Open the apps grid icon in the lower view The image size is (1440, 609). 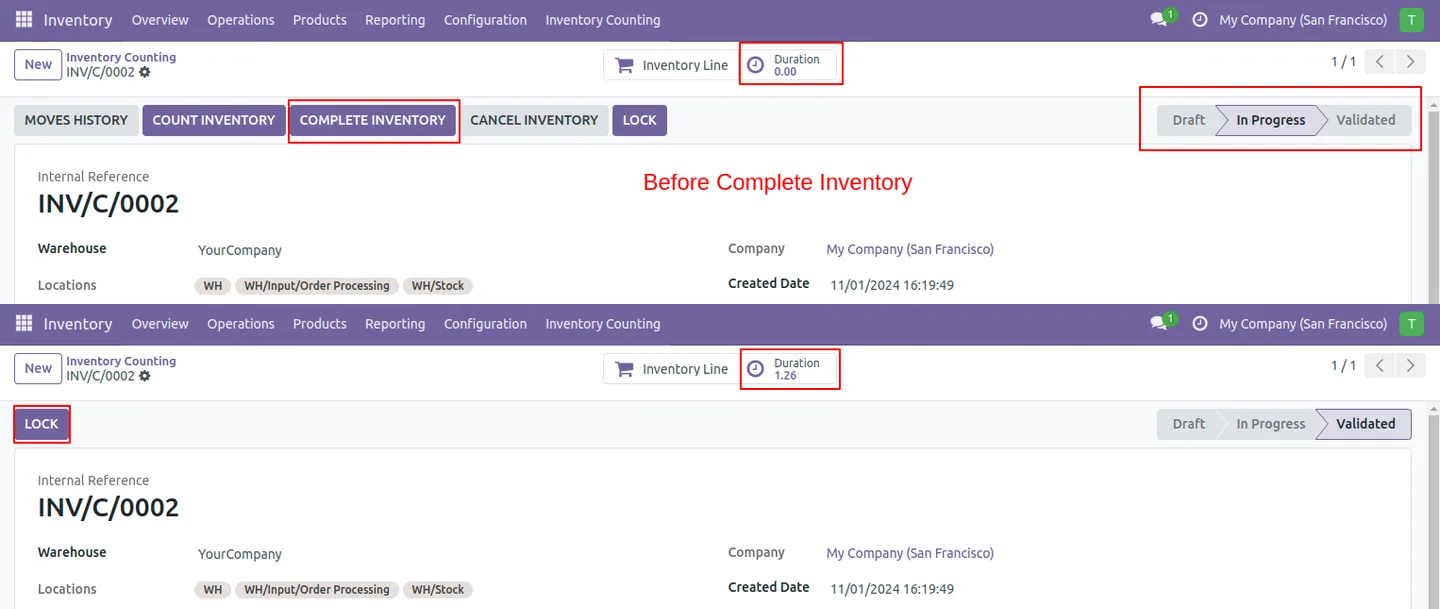24,323
